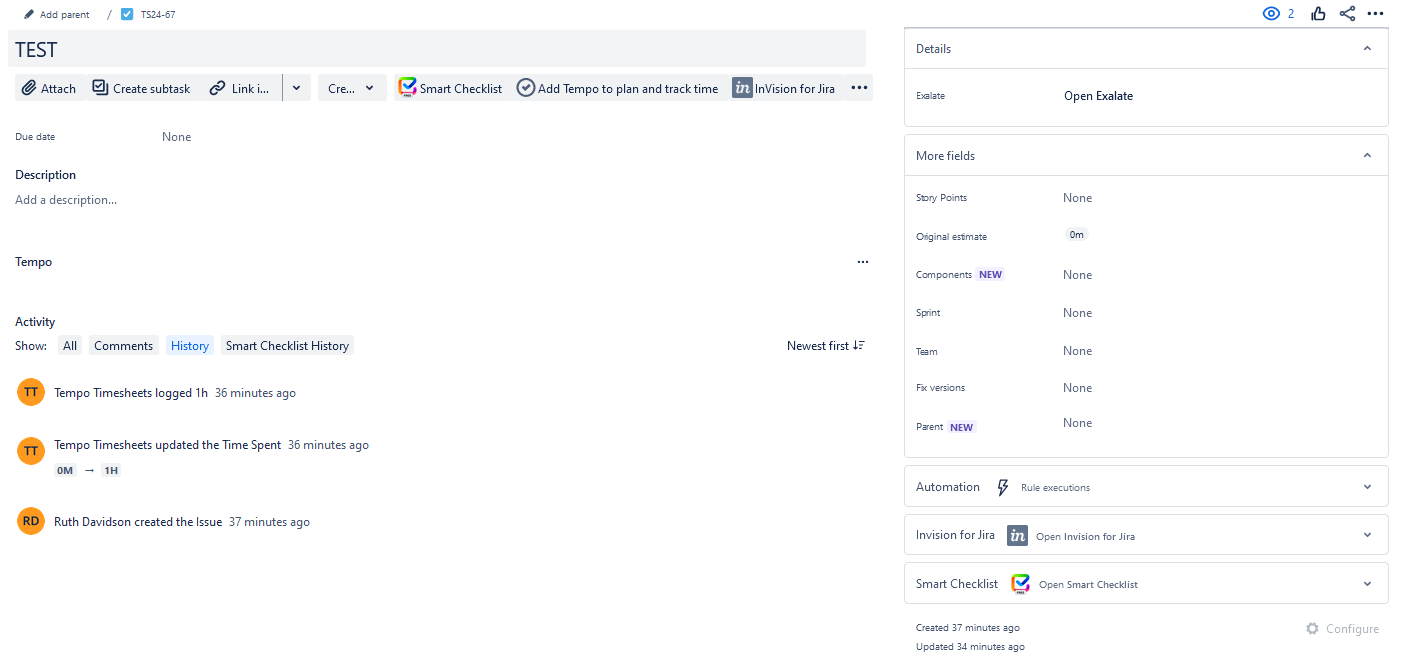
Task: Expand the Smart Checklist panel
Action: (1368, 584)
